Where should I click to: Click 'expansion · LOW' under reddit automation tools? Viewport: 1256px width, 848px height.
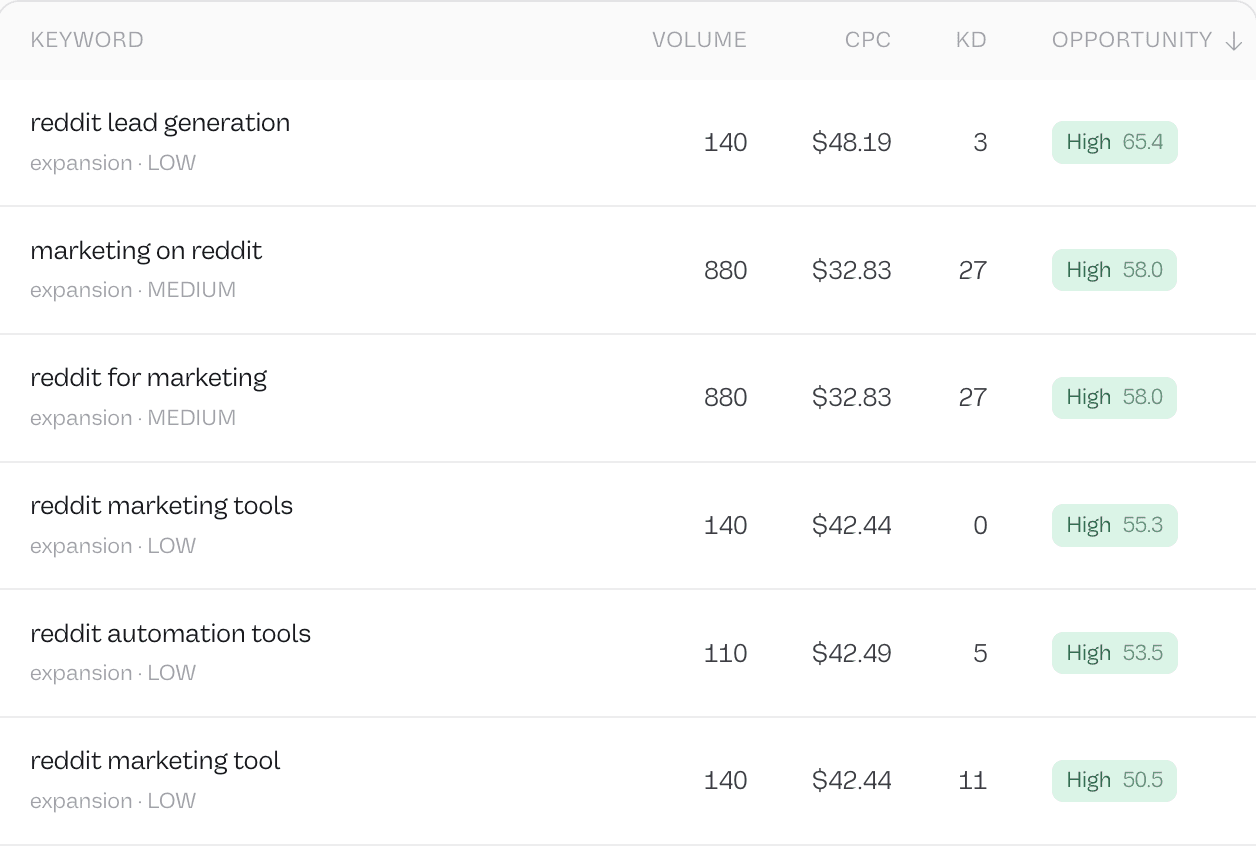coord(113,673)
